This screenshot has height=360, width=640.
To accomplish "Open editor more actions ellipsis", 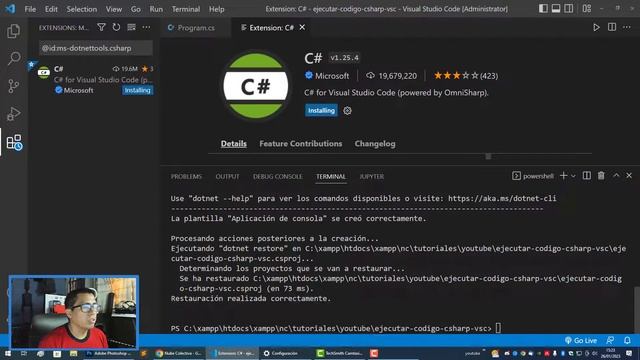I will pos(627,27).
